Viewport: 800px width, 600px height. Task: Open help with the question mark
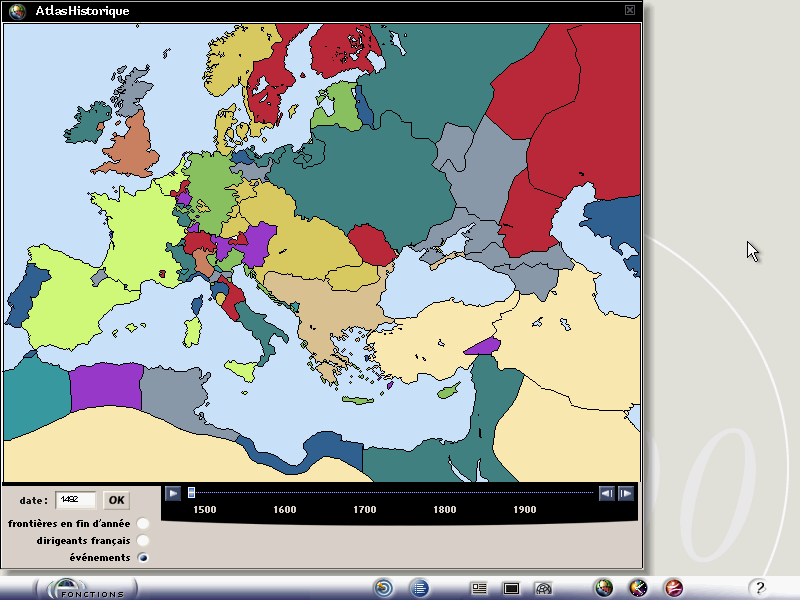[759, 588]
